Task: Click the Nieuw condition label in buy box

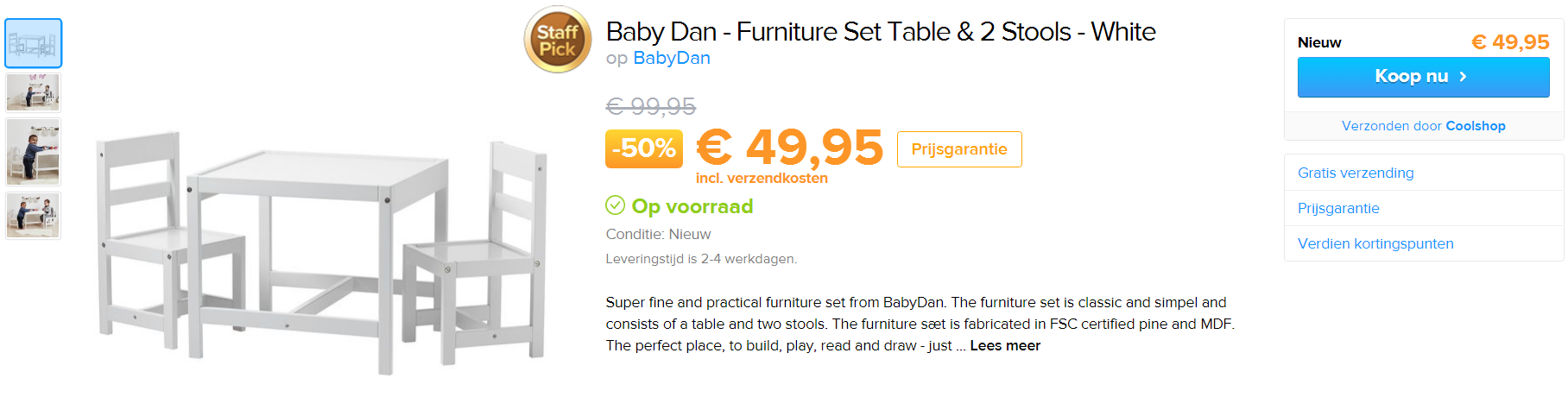Action: (x=1318, y=42)
